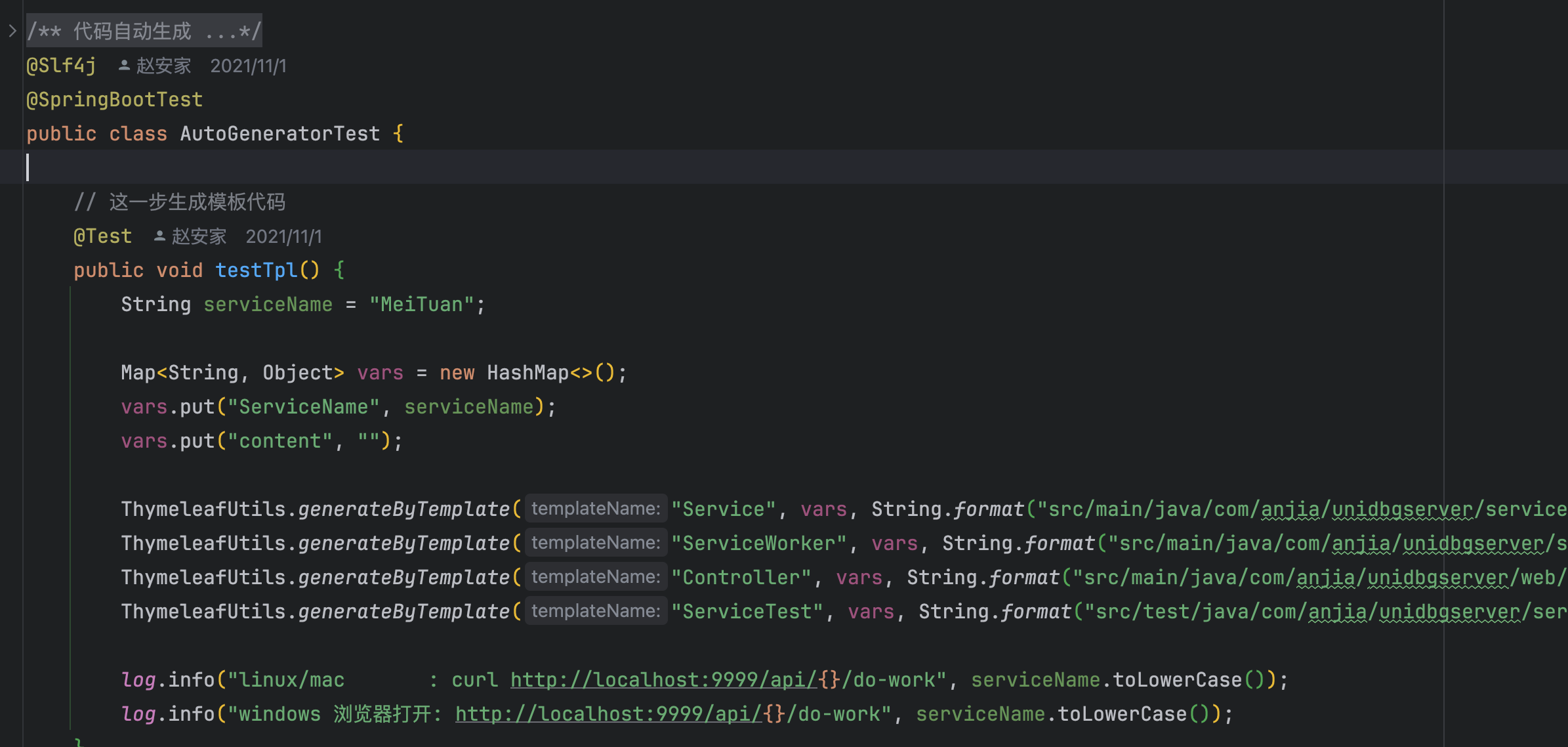Place the cursor on the AutoGeneratorTest class name
Viewport: 1568px width, 747px height.
tap(279, 134)
